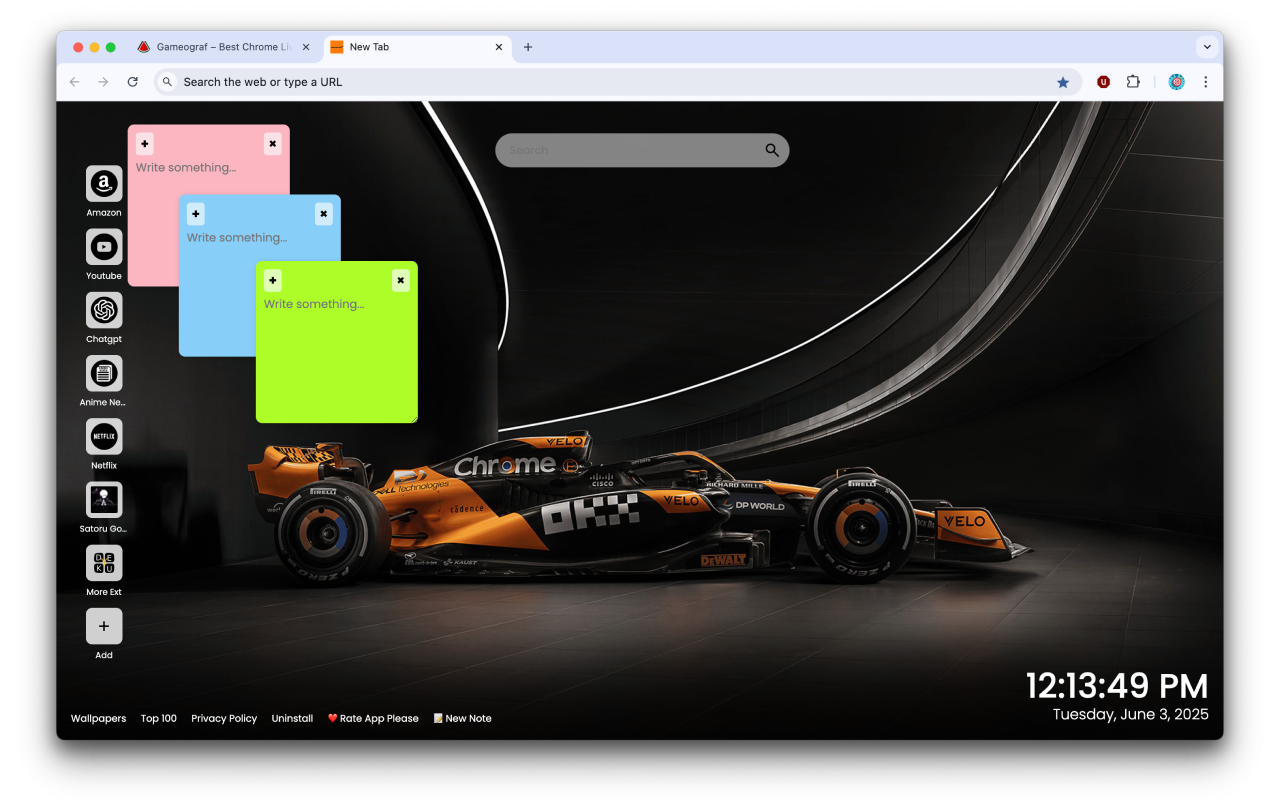1280x800 pixels.
Task: Open the Chrome three-dot menu
Action: (x=1206, y=81)
